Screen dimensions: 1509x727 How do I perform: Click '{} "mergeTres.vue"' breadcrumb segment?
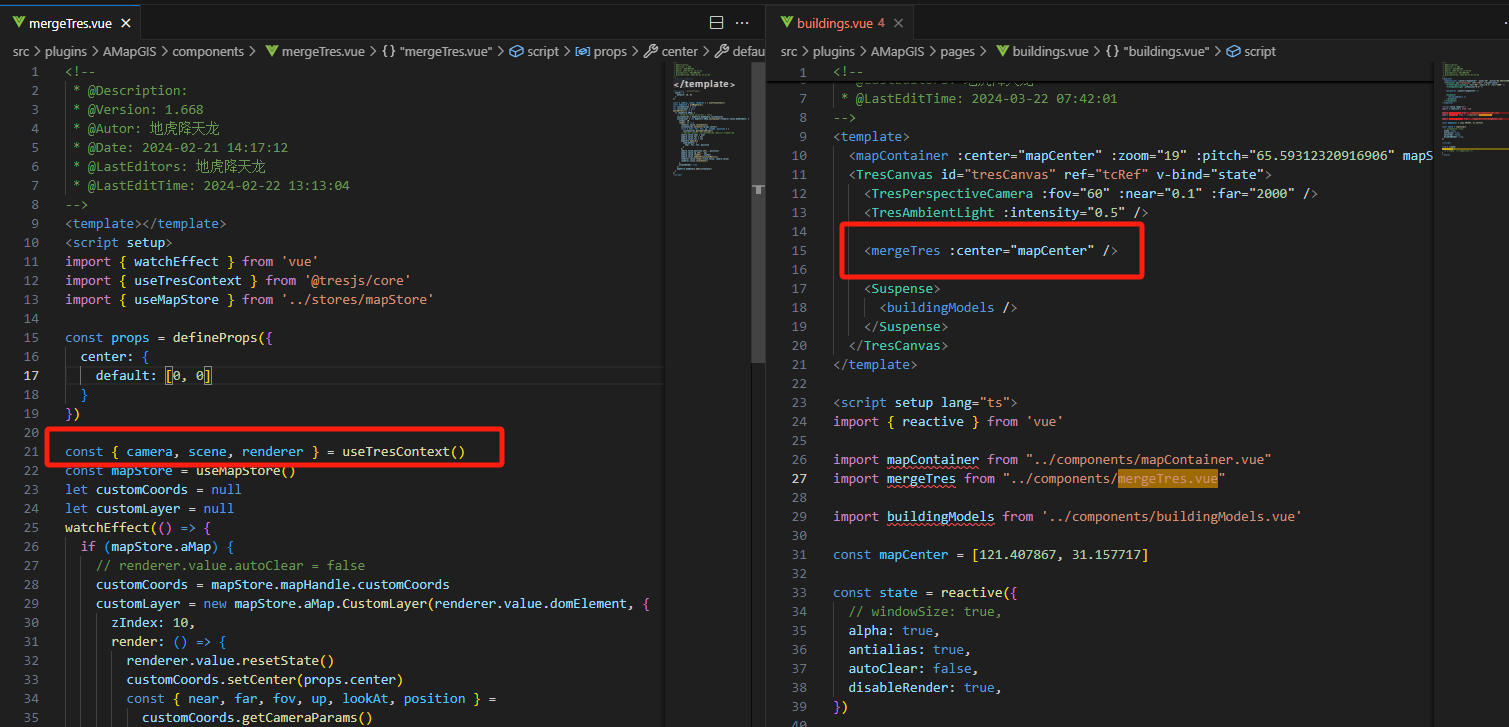[437, 51]
